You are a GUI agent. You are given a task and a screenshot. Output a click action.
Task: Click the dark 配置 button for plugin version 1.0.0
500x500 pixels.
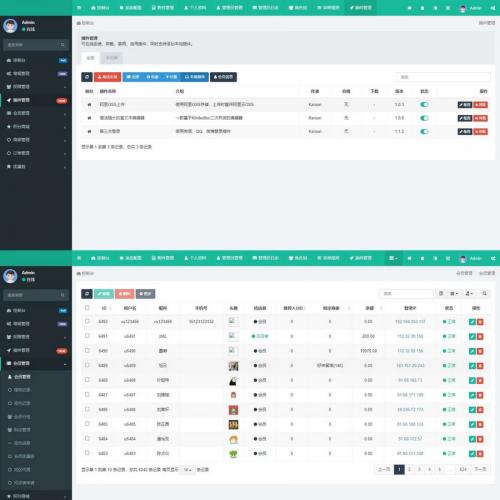[x=465, y=118]
